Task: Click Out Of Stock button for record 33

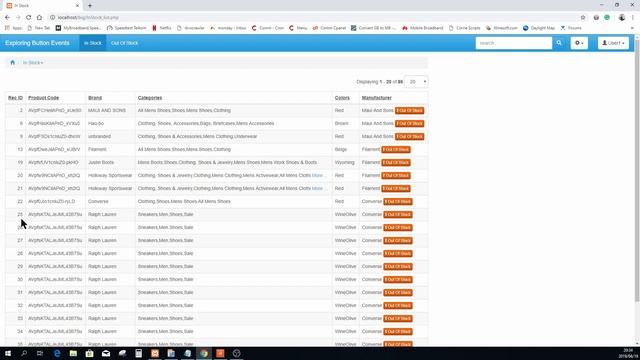Action: pos(398,318)
